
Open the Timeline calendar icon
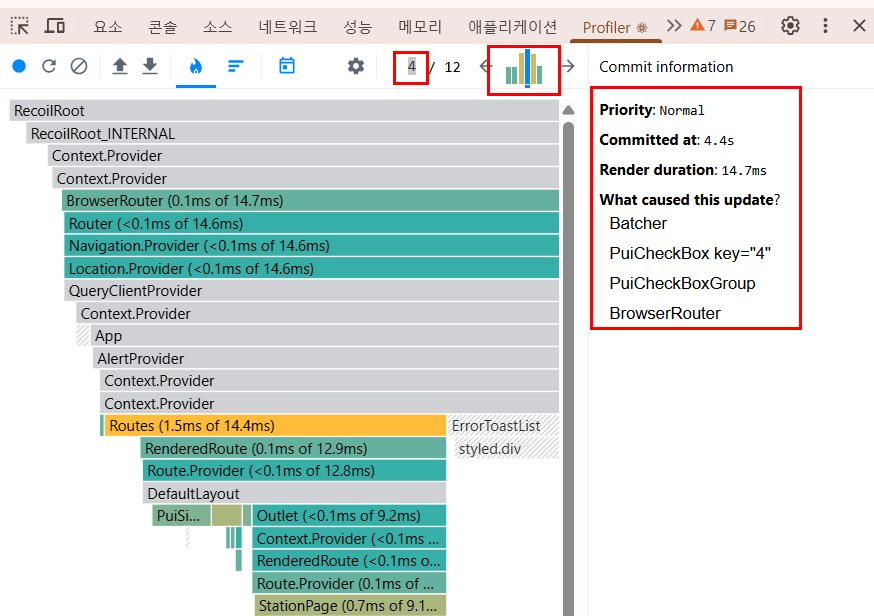coord(287,66)
